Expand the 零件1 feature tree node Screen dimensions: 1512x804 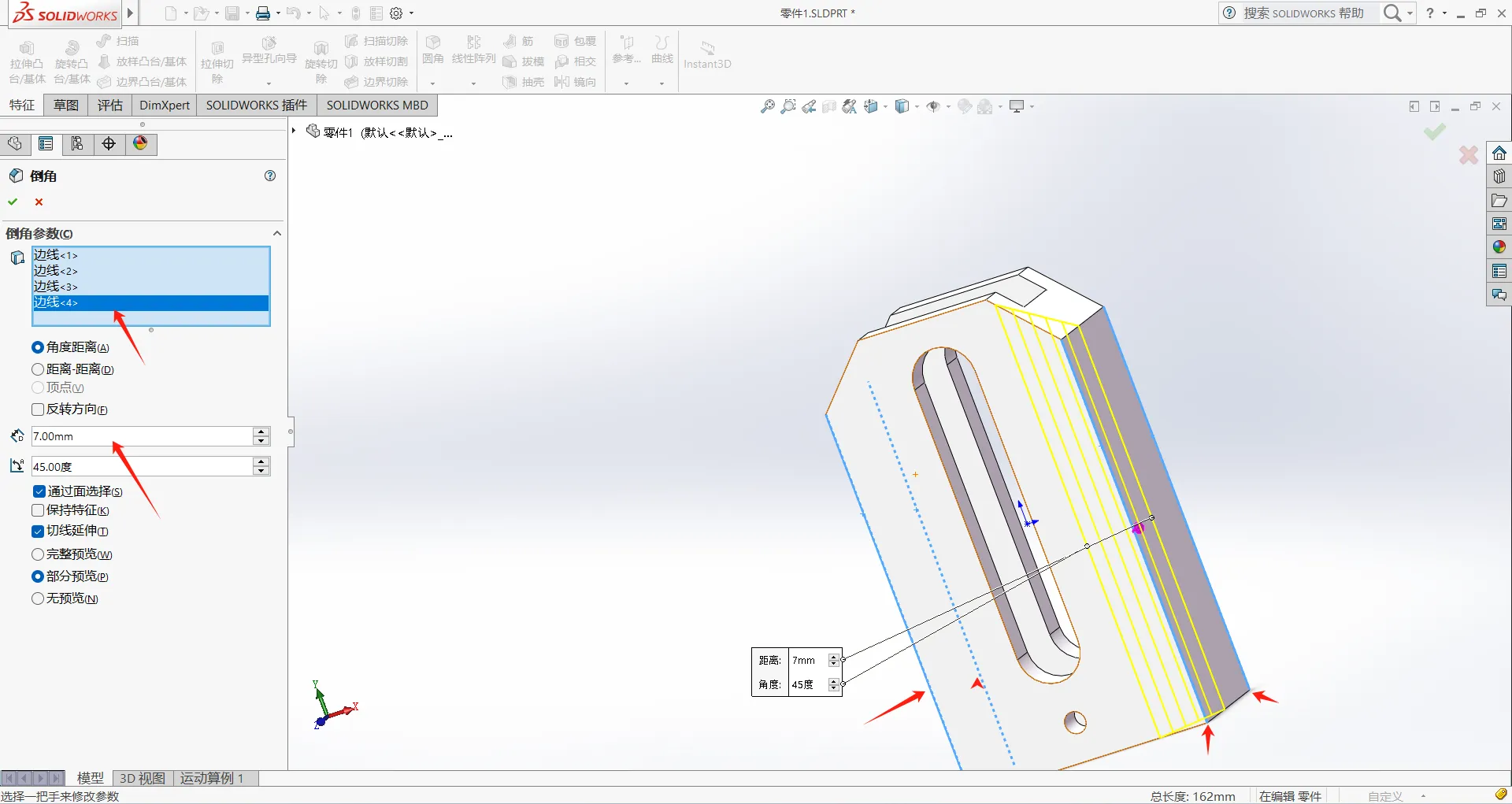click(x=294, y=132)
